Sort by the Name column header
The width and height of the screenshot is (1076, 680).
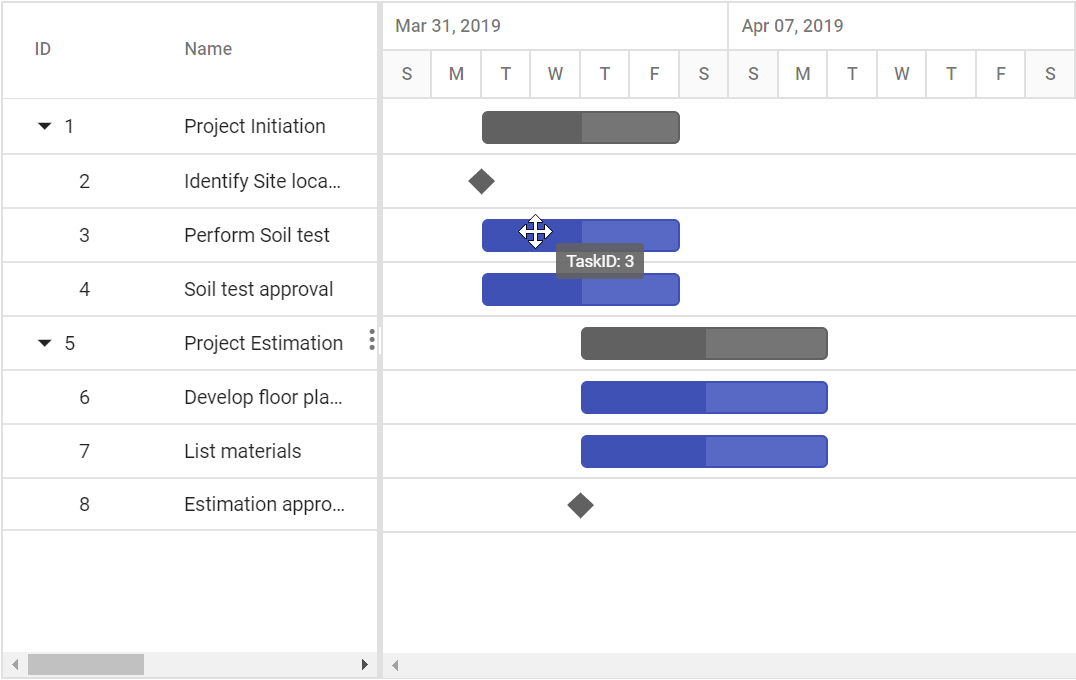tap(208, 49)
